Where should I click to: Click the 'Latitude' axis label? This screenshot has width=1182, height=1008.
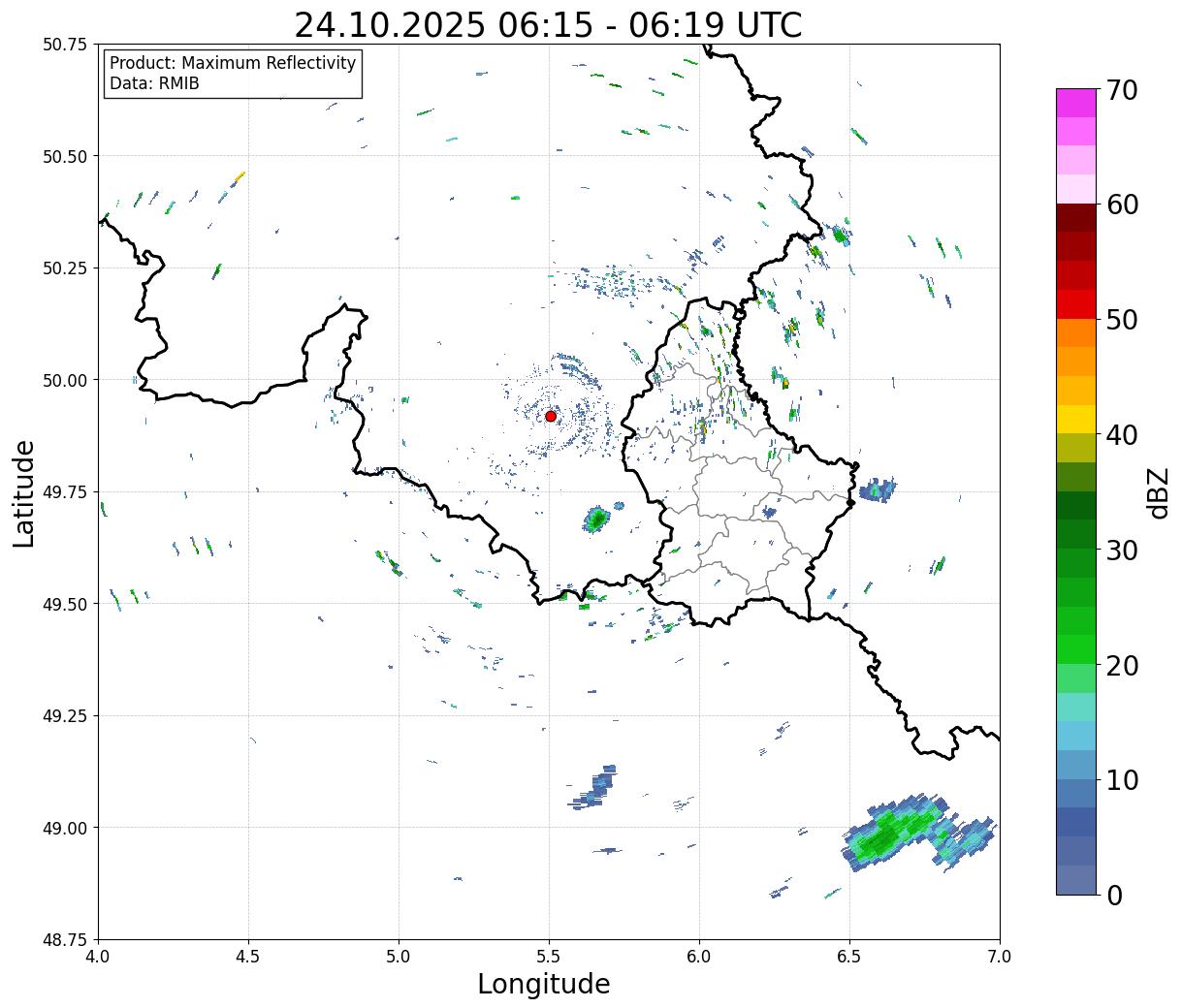pos(24,492)
